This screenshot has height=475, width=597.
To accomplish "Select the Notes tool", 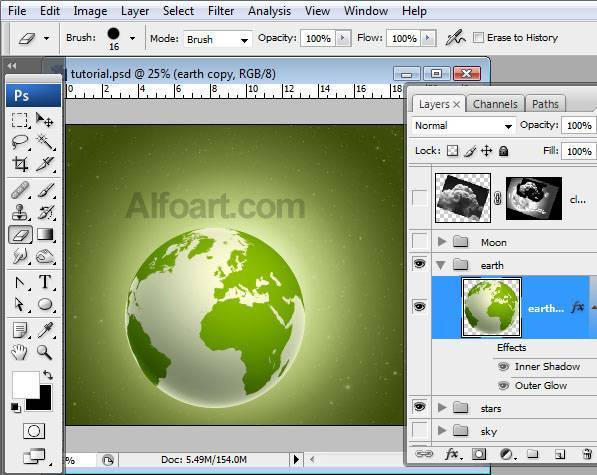I will (20, 330).
